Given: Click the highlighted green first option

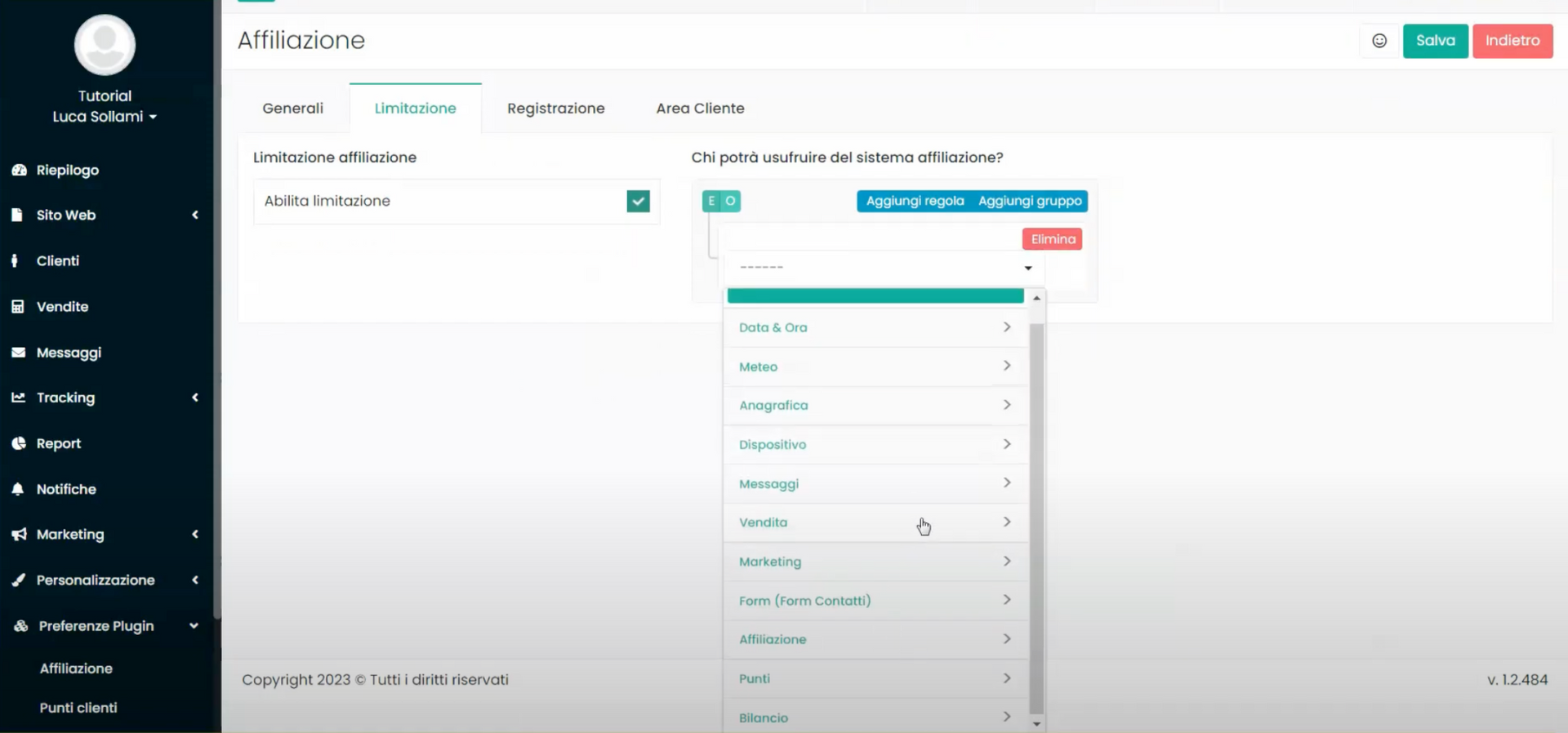Looking at the screenshot, I should point(875,295).
